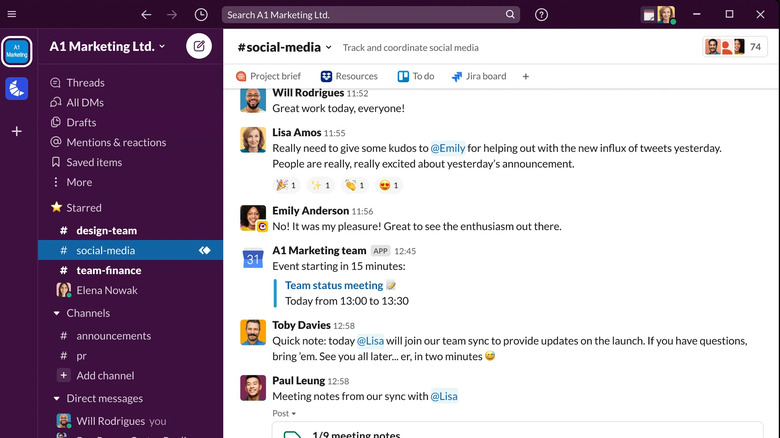This screenshot has width=780, height=438.
Task: Toggle the heart-eyes emoji reaction
Action: pyautogui.click(x=388, y=185)
